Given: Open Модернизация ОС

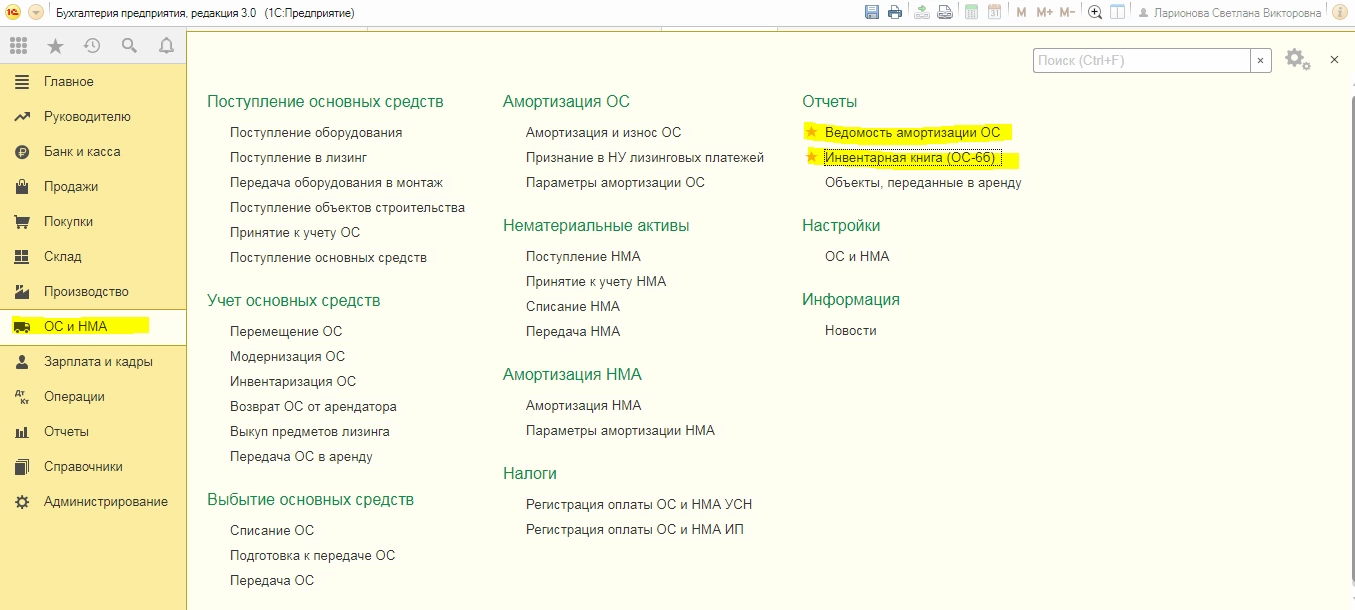Looking at the screenshot, I should click(287, 356).
